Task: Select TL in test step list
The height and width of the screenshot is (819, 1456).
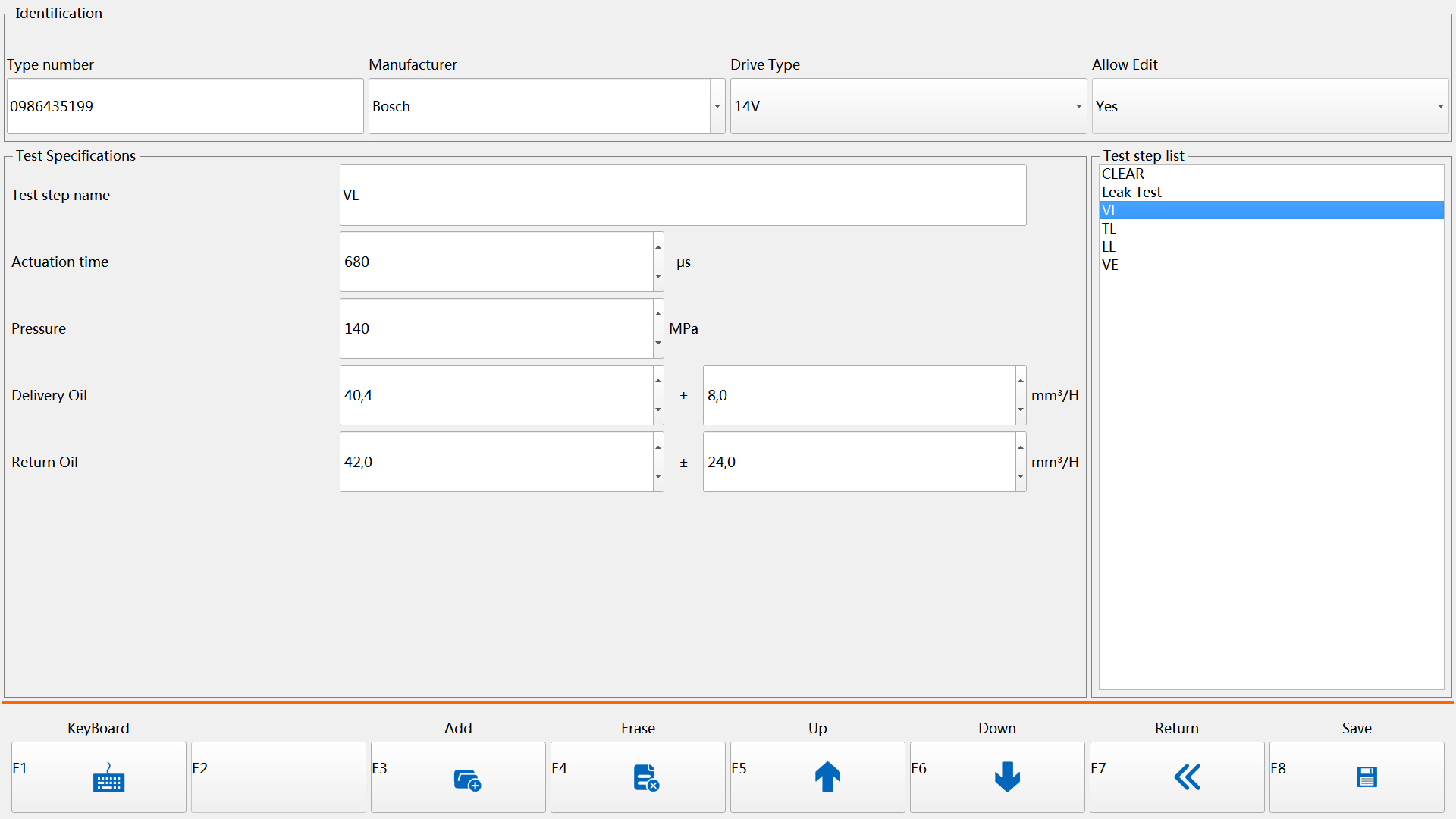Action: (1109, 229)
